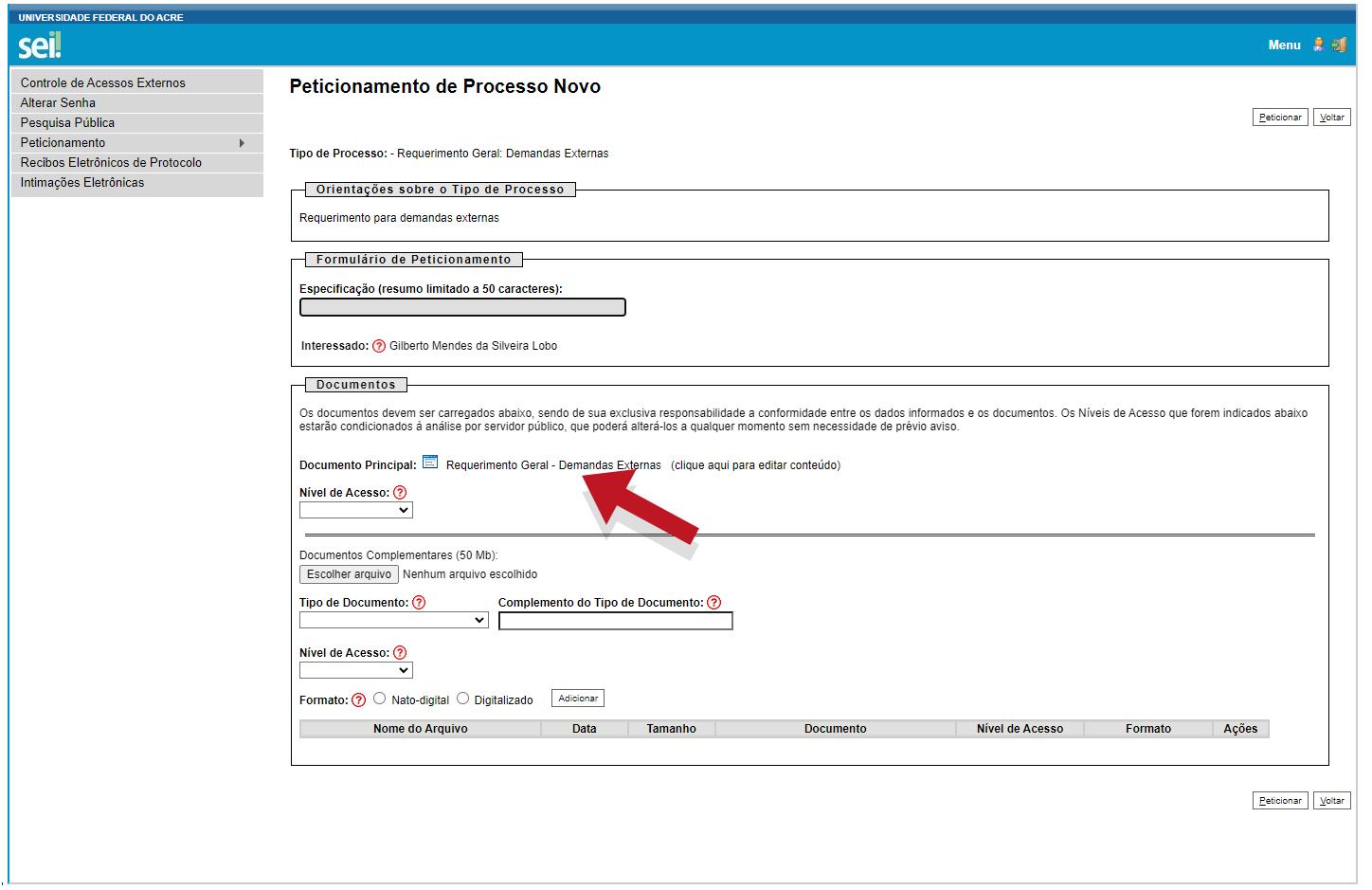The image size is (1372, 890).
Task: Open the Documento Principal document icon
Action: 430,463
